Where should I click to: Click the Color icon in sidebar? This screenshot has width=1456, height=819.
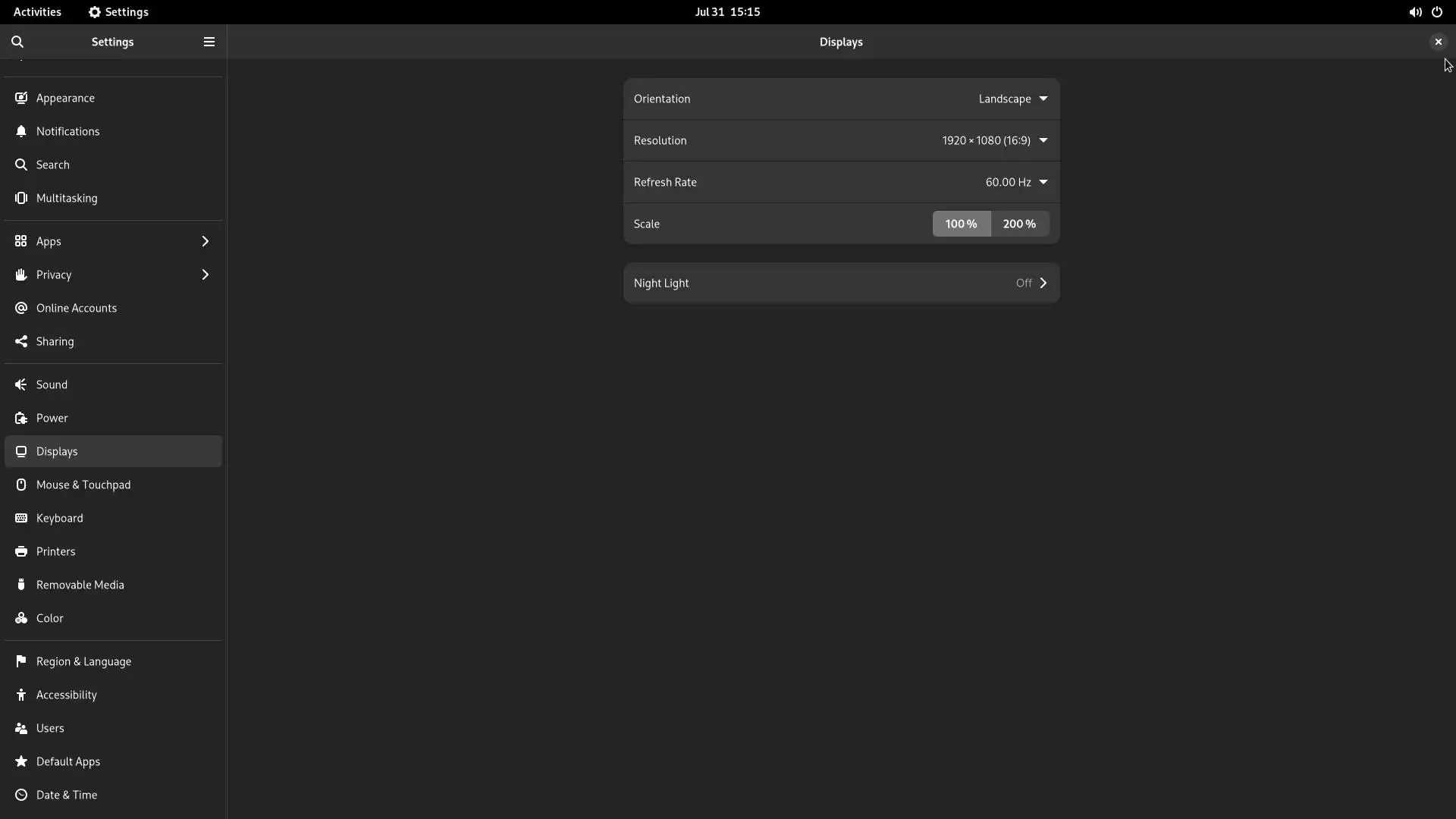pos(21,618)
